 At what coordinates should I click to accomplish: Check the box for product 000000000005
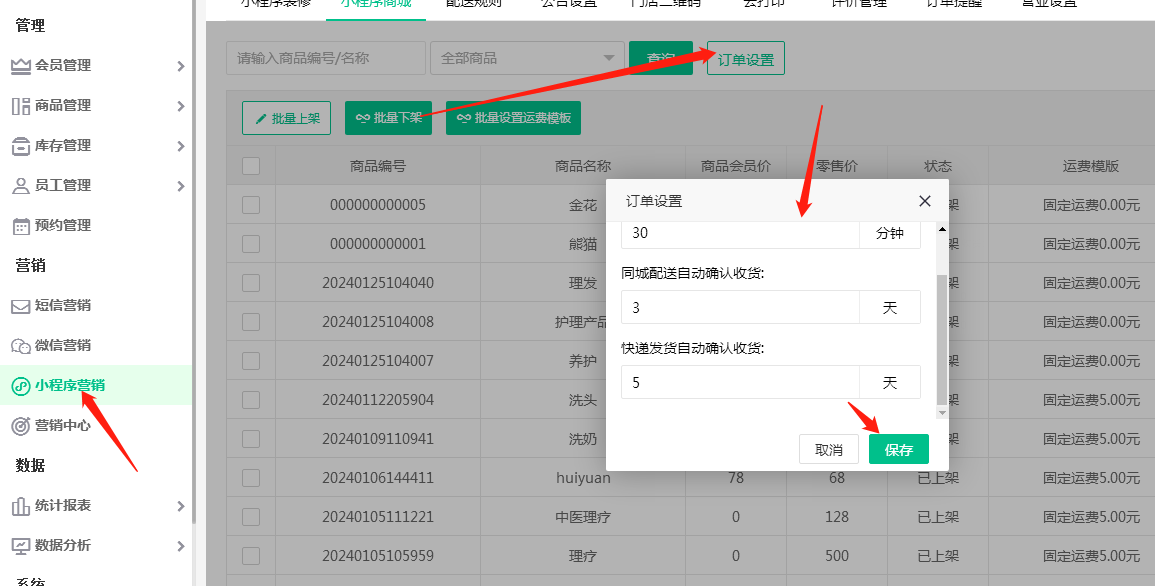pyautogui.click(x=251, y=205)
